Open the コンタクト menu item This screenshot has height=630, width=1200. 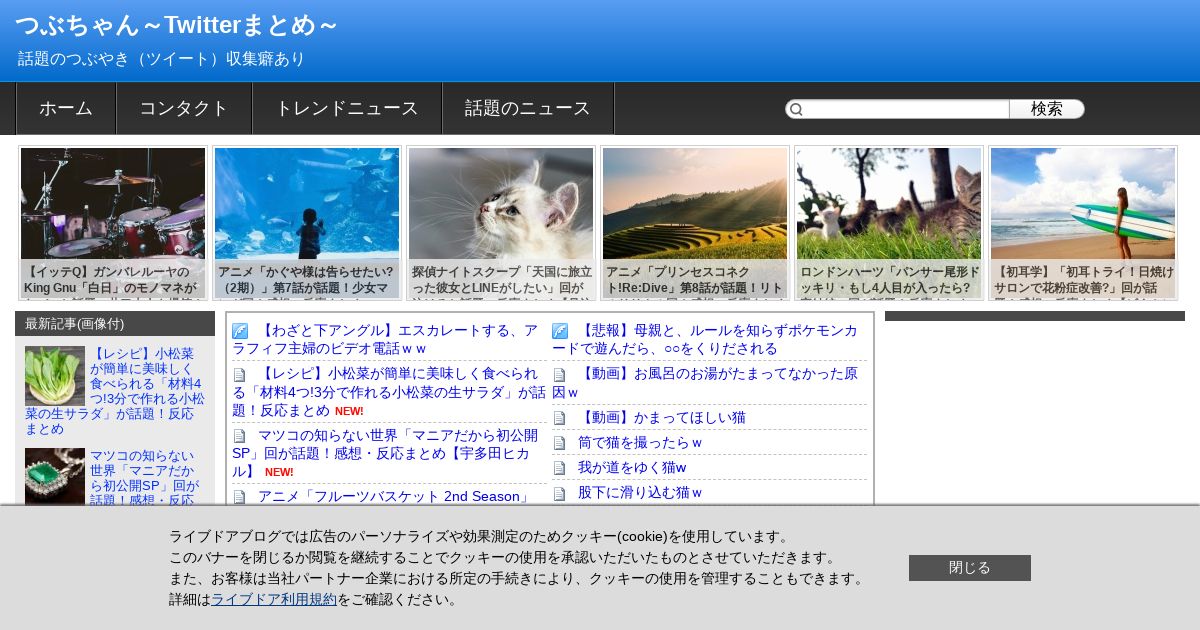[x=184, y=108]
